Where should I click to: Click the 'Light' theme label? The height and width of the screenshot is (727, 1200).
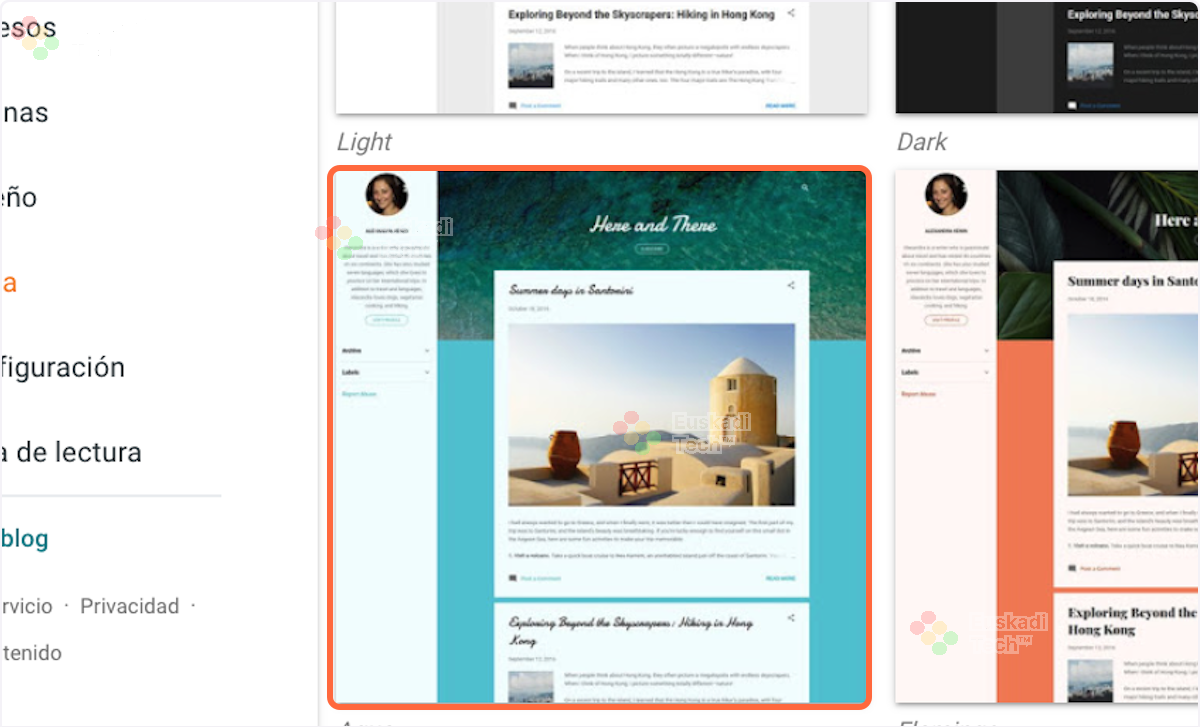(x=364, y=142)
